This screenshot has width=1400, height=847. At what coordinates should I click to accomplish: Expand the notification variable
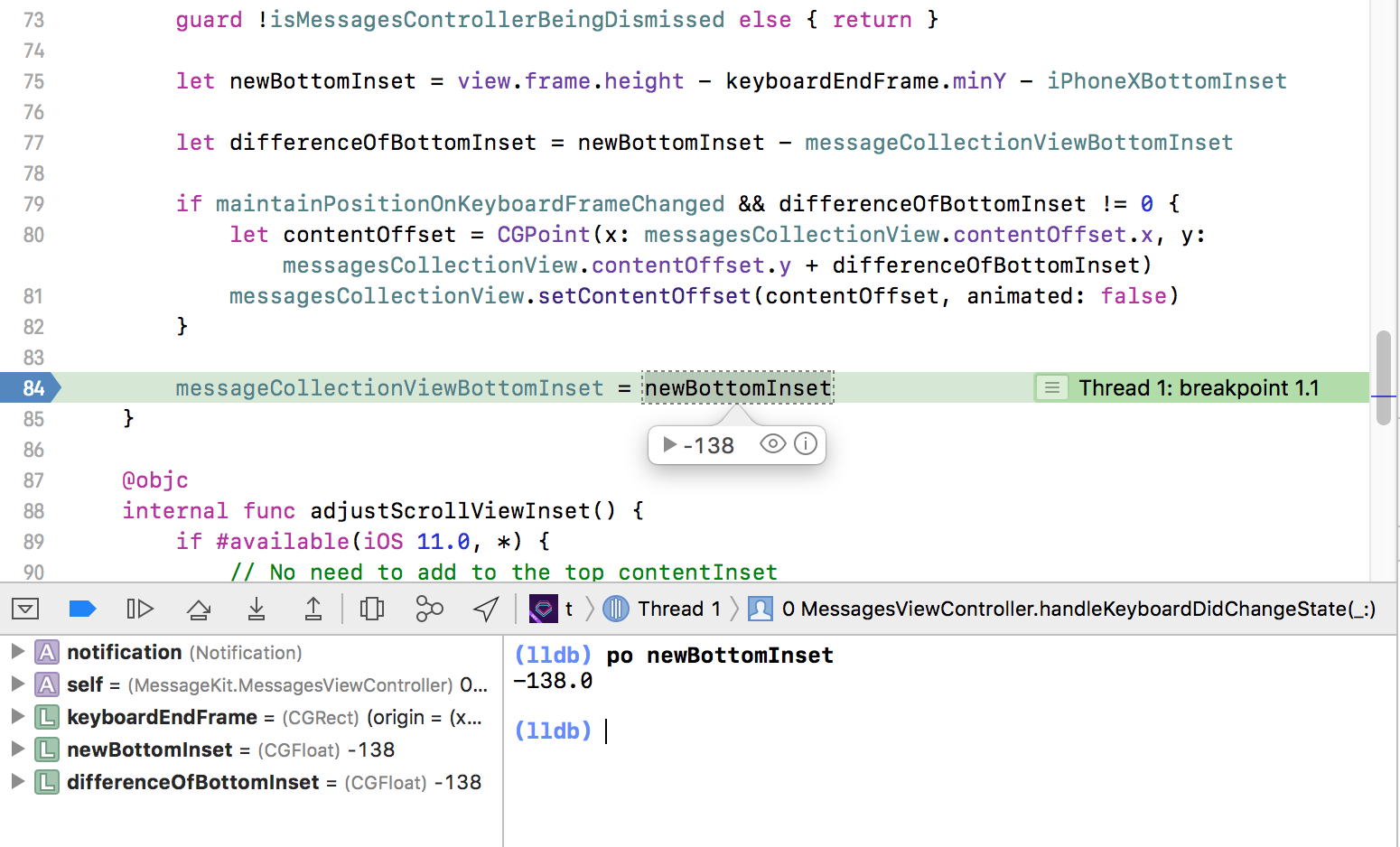click(17, 651)
